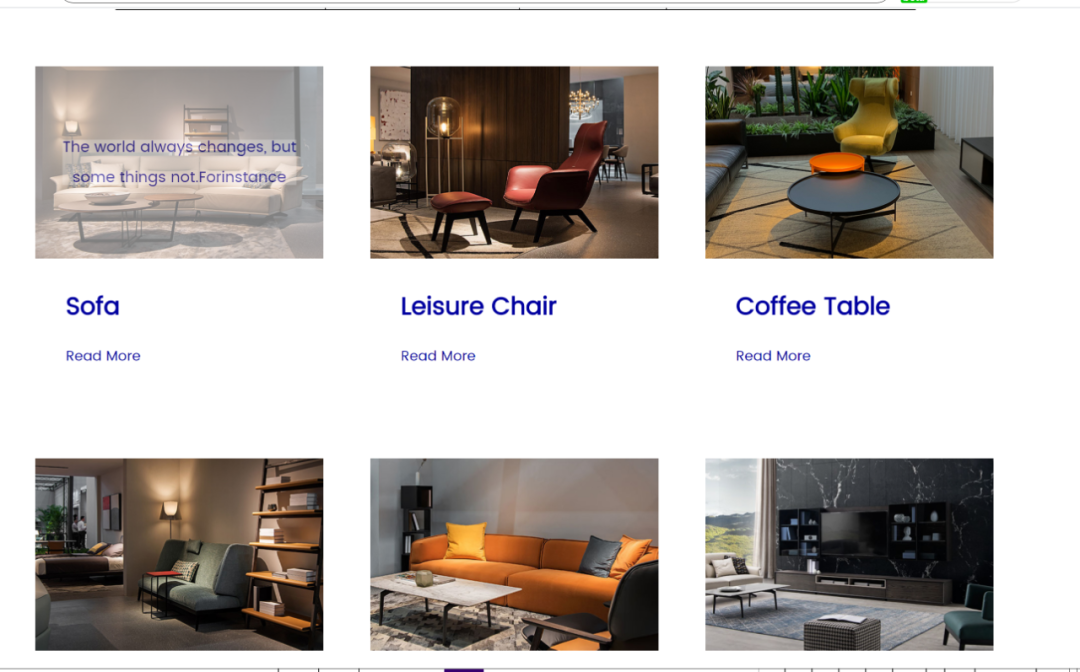Image resolution: width=1080 pixels, height=672 pixels.
Task: Select the green sofa with bookshelf photo
Action: tap(179, 554)
